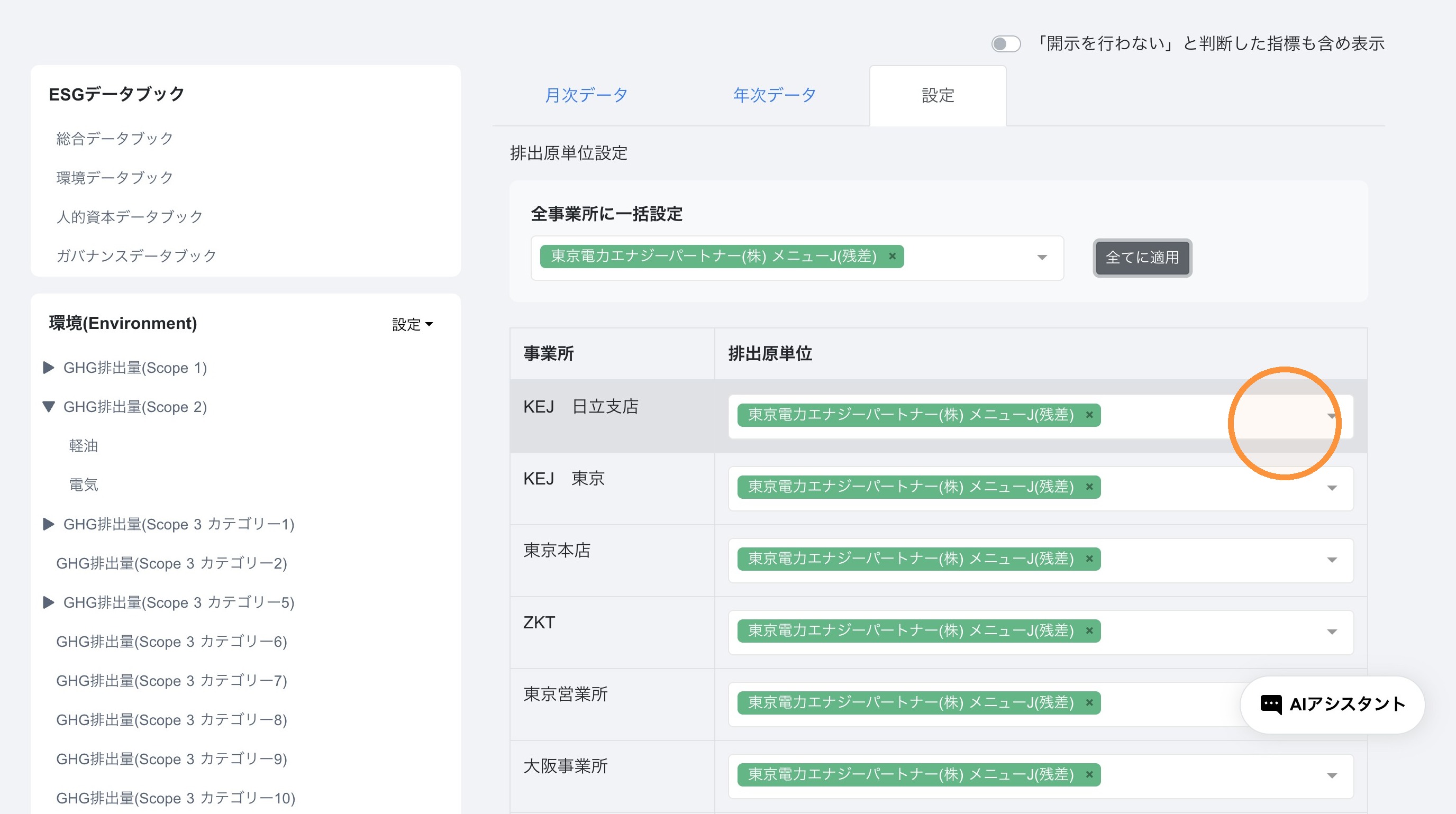This screenshot has width=1456, height=814.
Task: Open the KEJ 日立支店 emission factor dropdown
Action: pos(1331,416)
